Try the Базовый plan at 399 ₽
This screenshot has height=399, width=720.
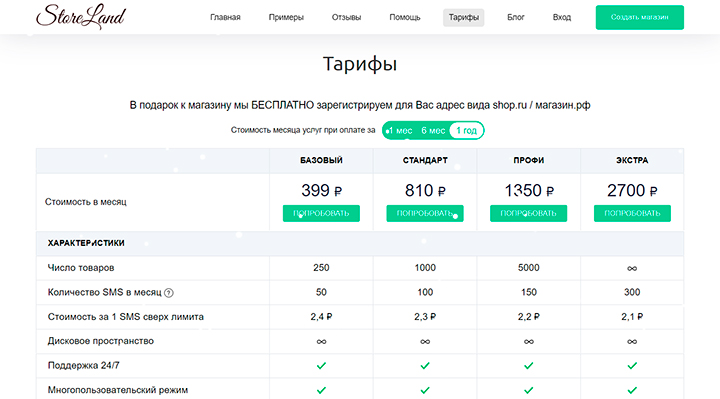(321, 213)
